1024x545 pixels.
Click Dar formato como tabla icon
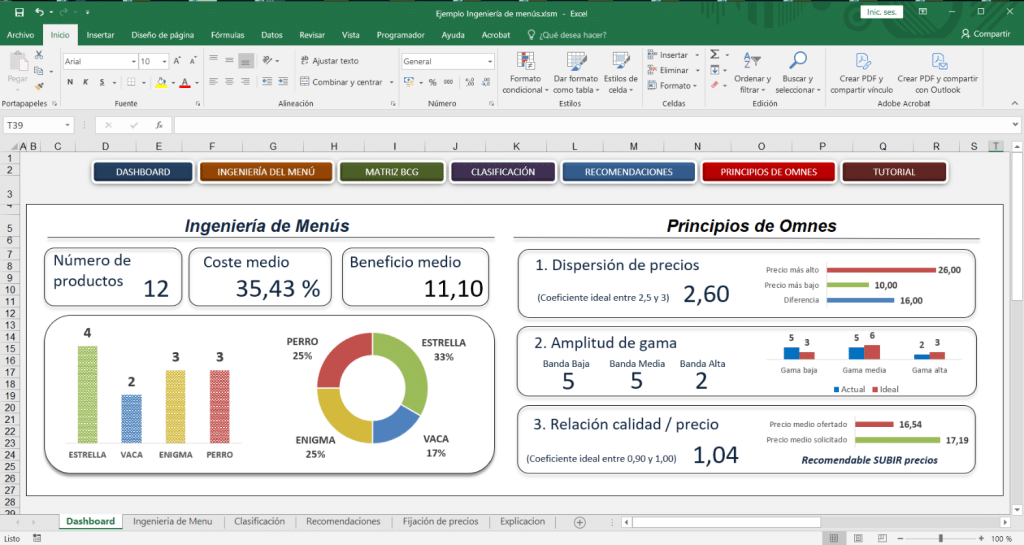[x=576, y=61]
